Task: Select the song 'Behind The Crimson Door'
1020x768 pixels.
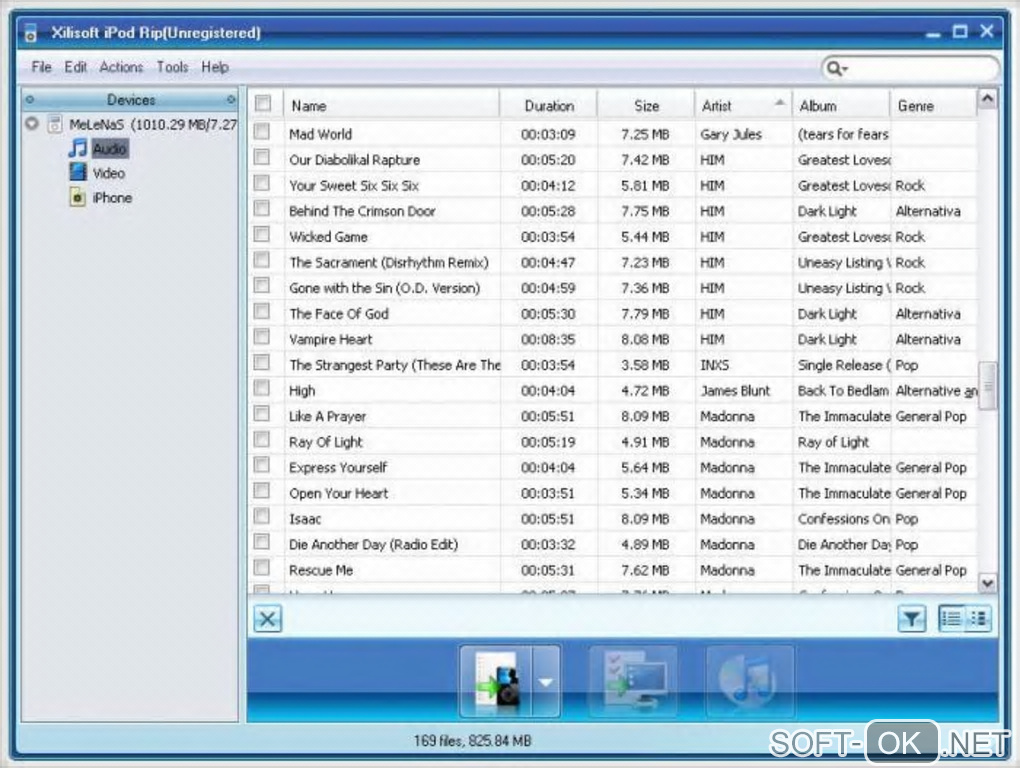Action: tap(362, 211)
